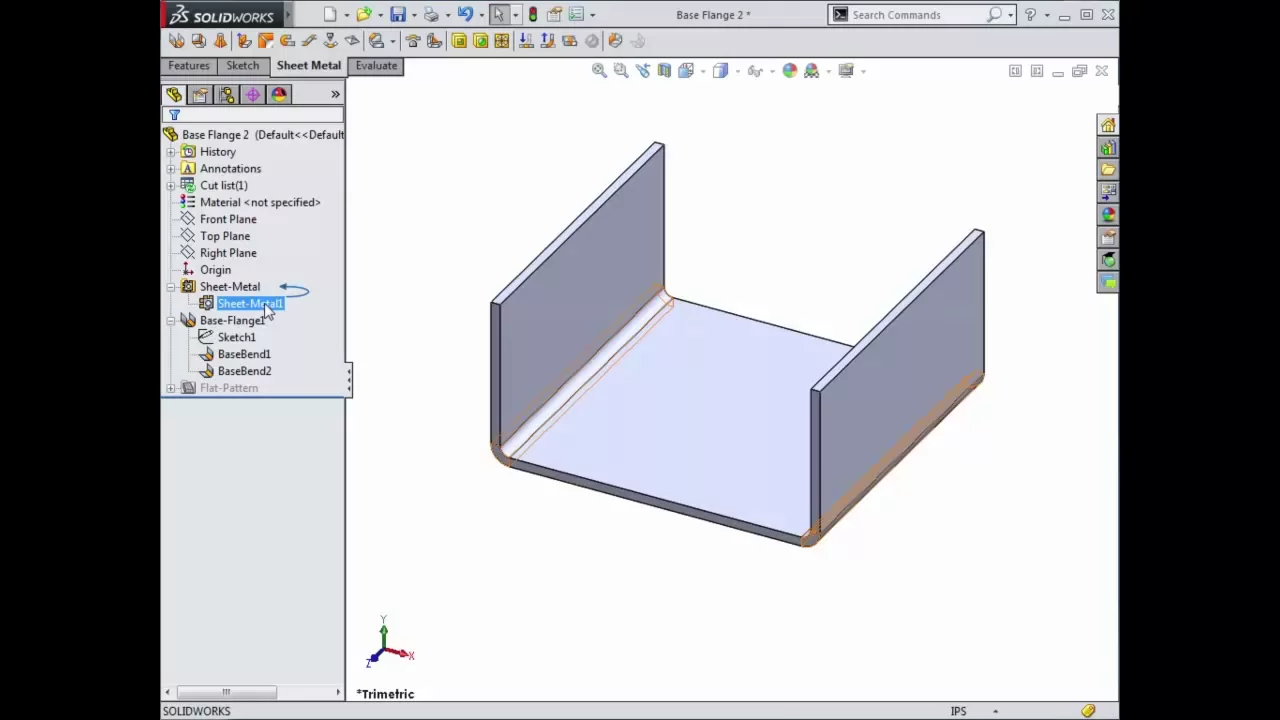Click the Zoom to Fit icon
The image size is (1280, 720).
pyautogui.click(x=599, y=71)
